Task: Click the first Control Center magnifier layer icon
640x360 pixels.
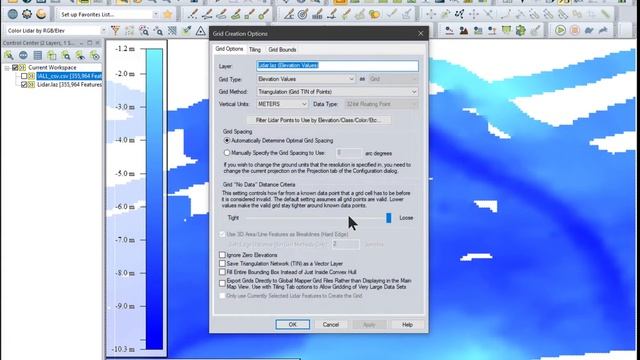Action: (x=9, y=55)
